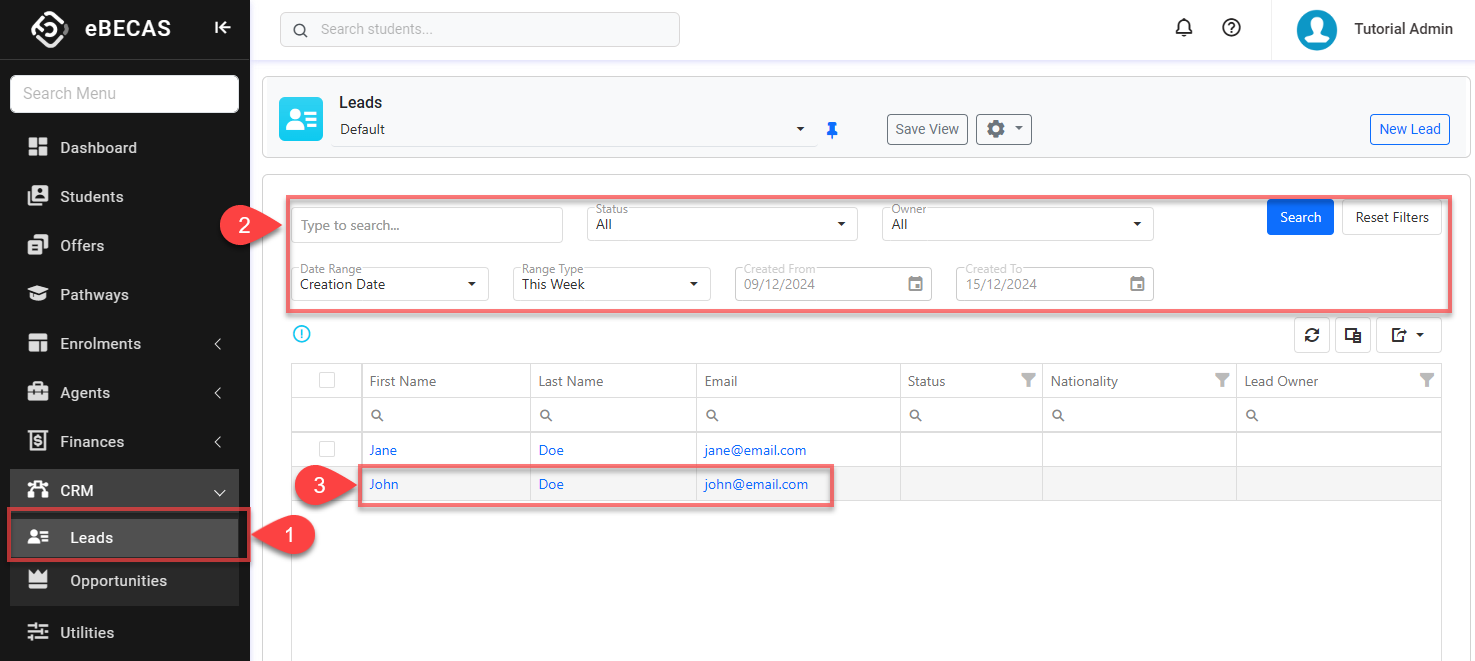Viewport: 1475px width, 661px height.
Task: Click the Lead Owner column filter icon
Action: [x=1427, y=381]
